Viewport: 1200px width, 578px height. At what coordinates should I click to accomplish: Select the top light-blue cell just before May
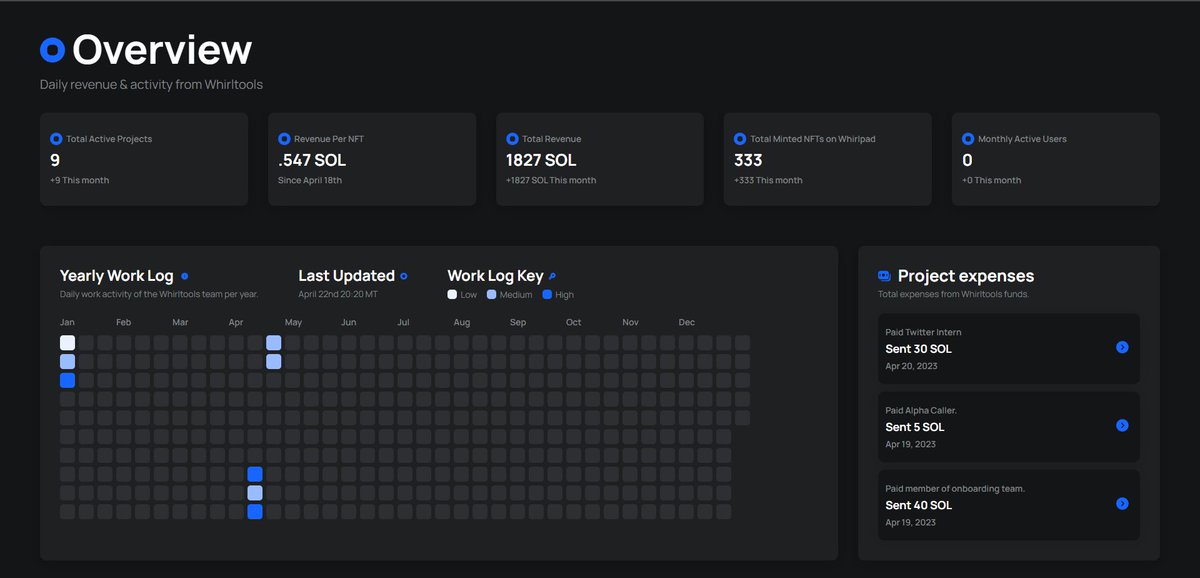[x=273, y=343]
